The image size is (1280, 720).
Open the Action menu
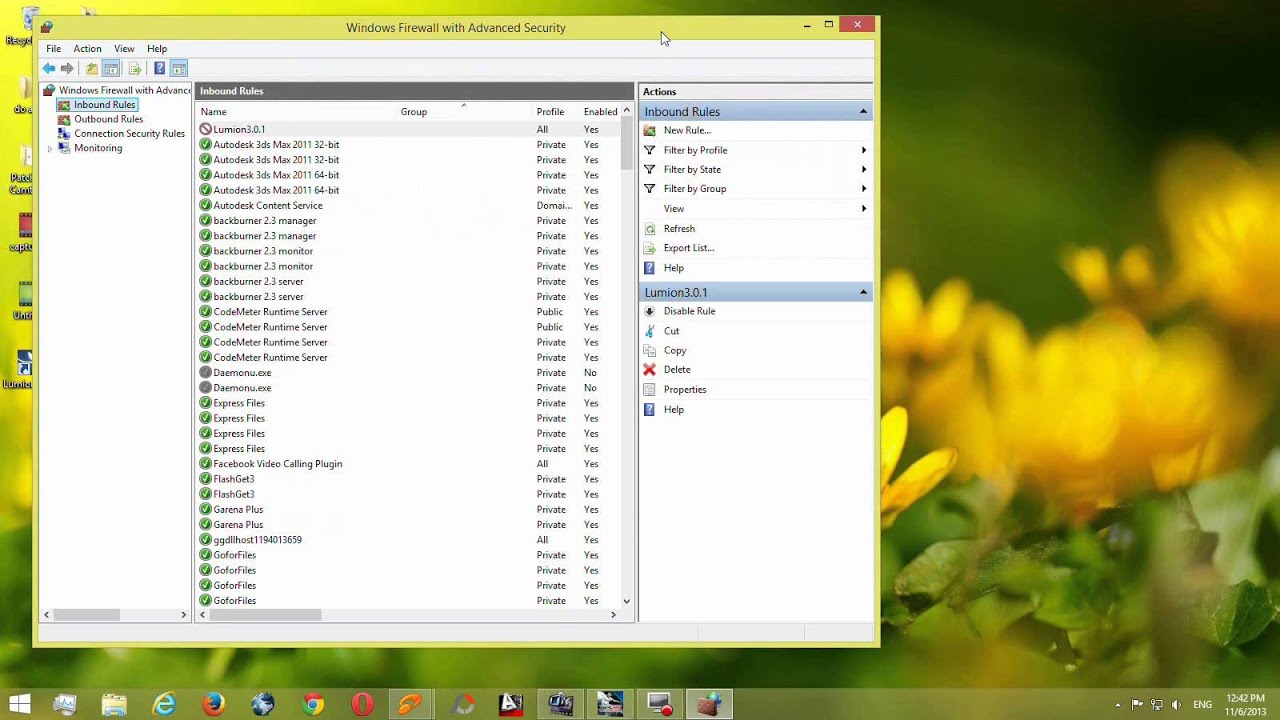pos(87,48)
